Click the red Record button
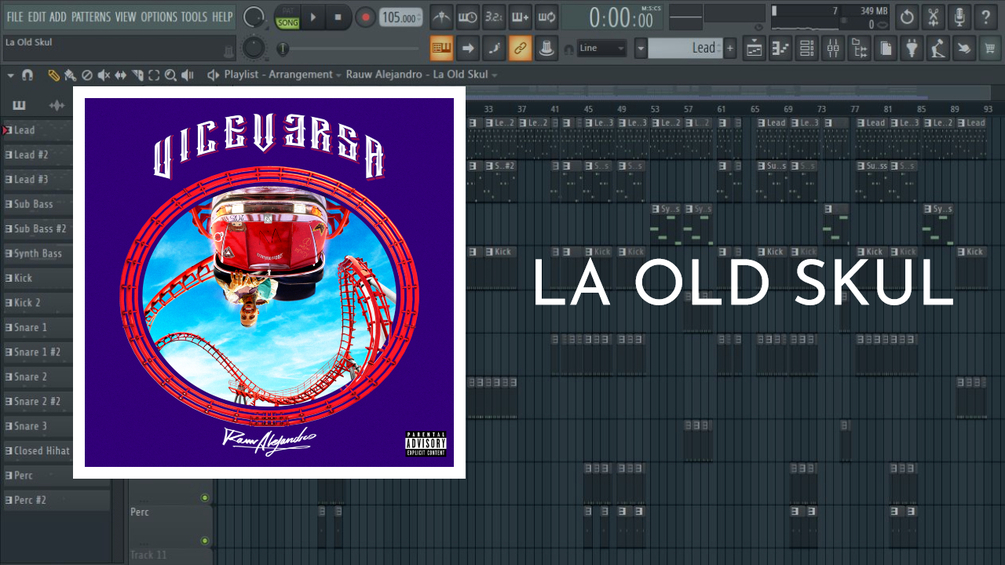1005x565 pixels. point(365,17)
